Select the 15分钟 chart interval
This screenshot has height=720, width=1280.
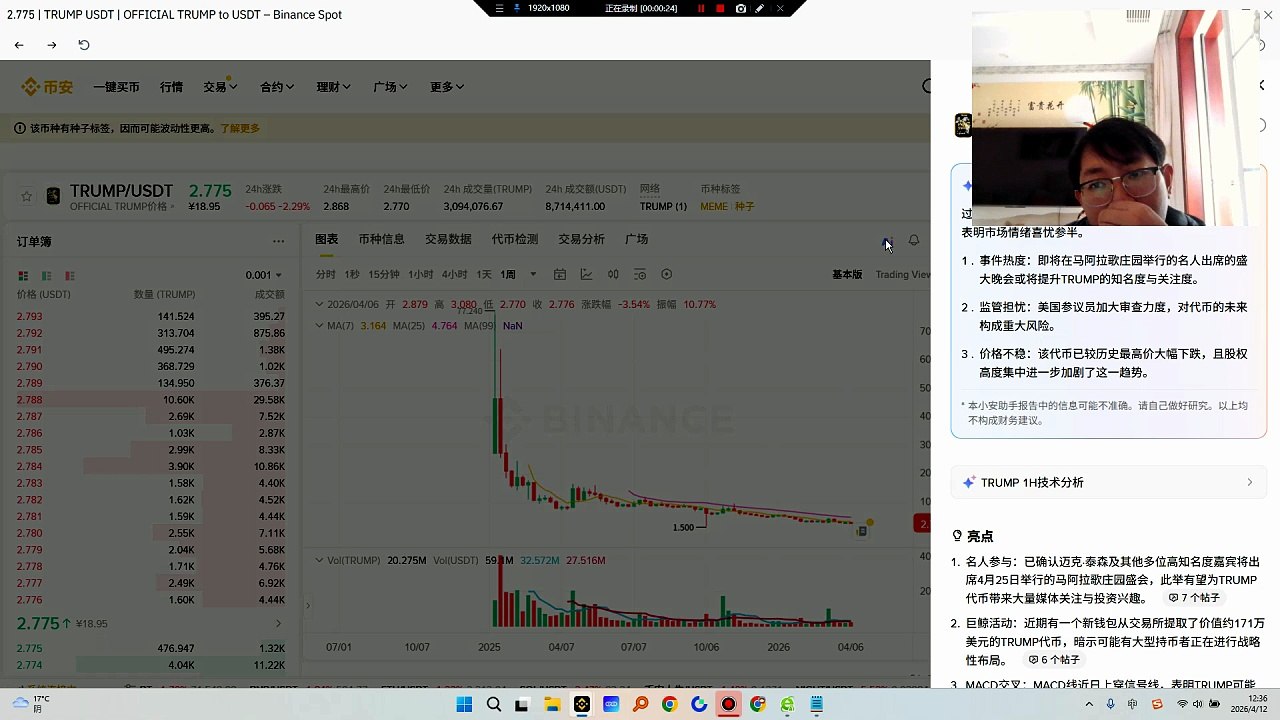384,274
